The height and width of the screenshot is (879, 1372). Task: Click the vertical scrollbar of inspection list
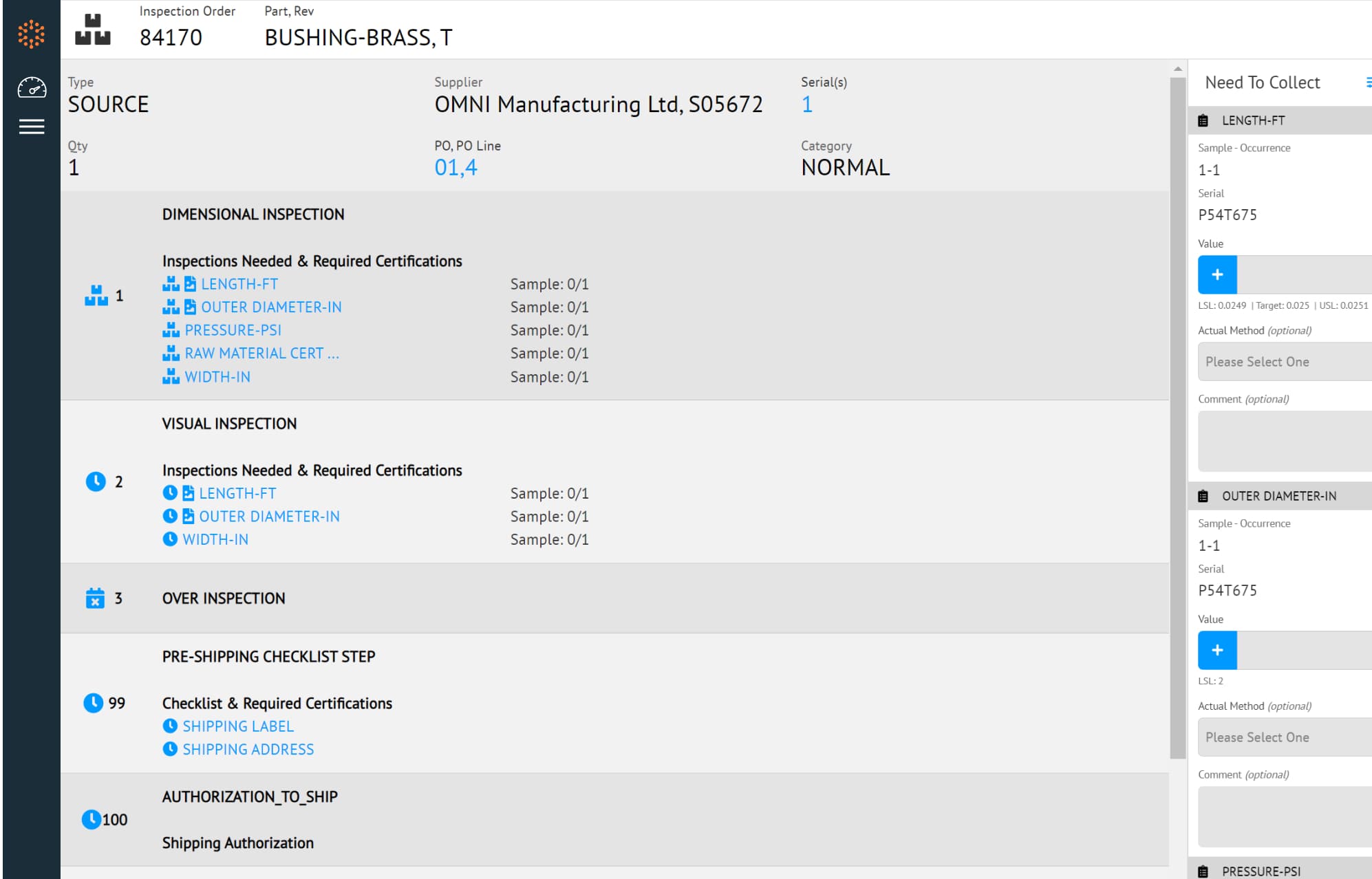pyautogui.click(x=1178, y=413)
